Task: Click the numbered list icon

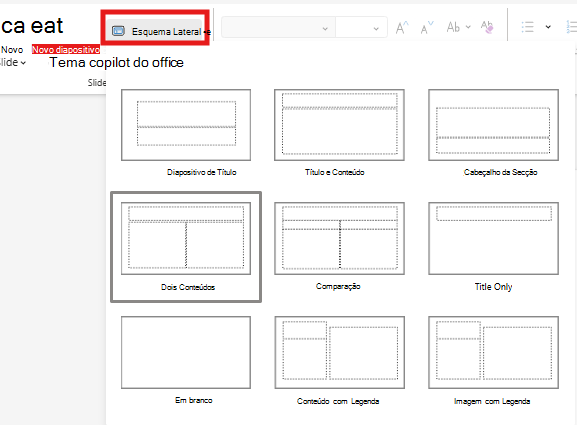Action: [x=571, y=27]
